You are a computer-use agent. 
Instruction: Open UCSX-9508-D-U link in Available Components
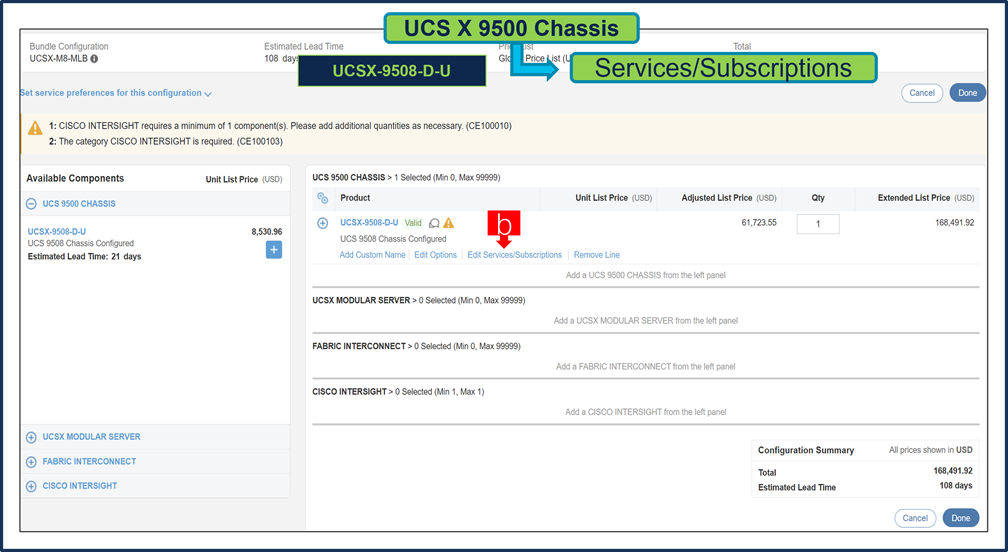[57, 231]
